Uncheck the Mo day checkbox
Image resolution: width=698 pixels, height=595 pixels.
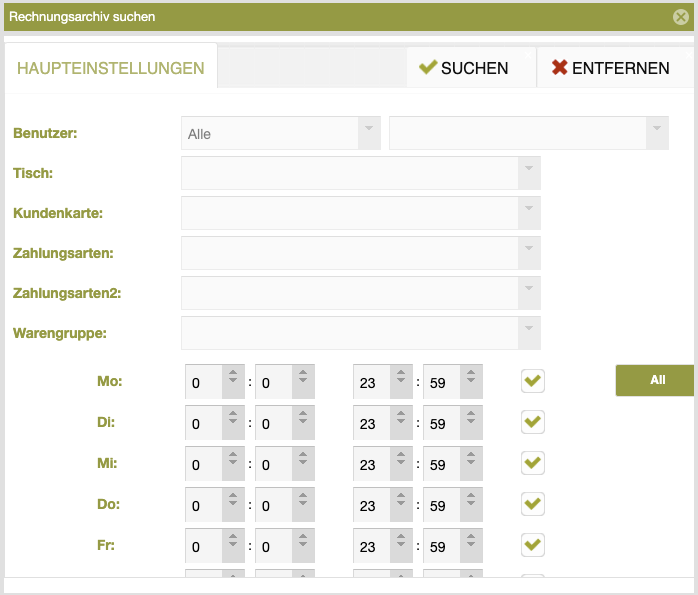coord(533,381)
